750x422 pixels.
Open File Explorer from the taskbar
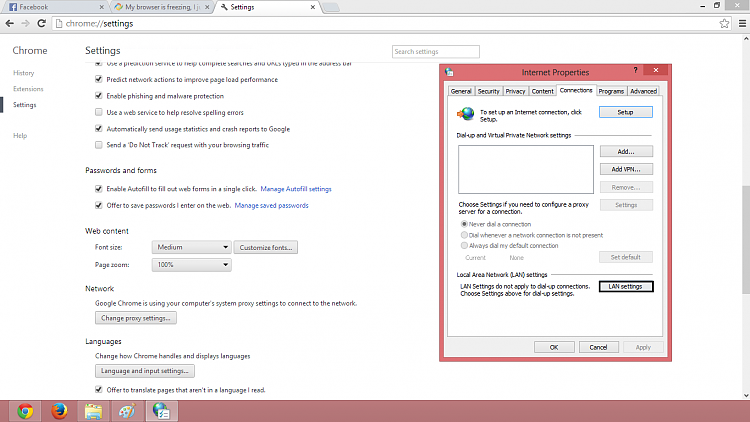click(x=93, y=411)
